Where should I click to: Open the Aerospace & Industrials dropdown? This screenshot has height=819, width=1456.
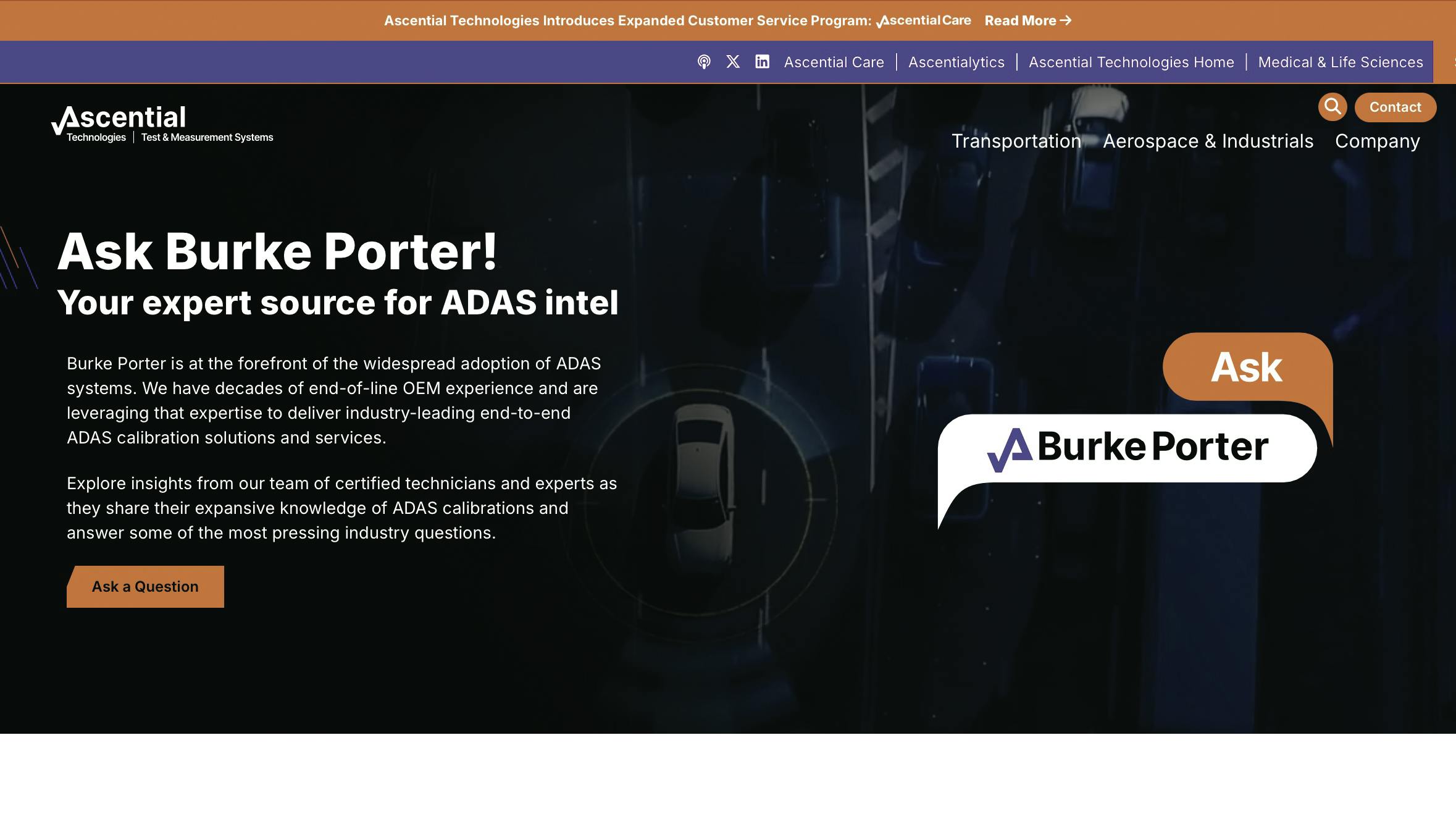(1208, 141)
